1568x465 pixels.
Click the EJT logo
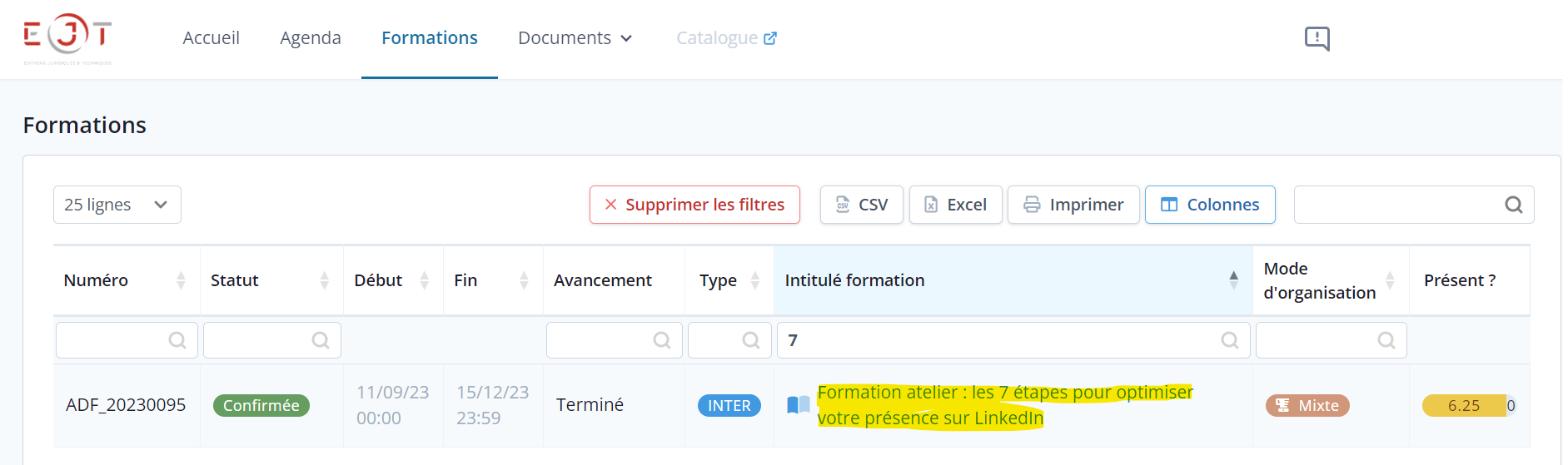67,38
